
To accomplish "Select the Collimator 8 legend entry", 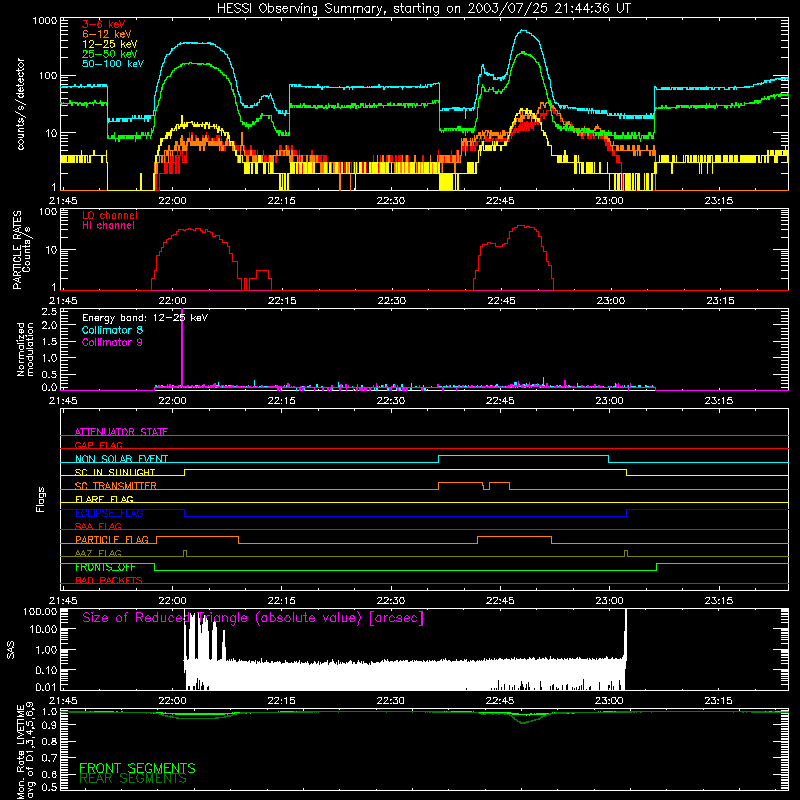I will tap(112, 330).
